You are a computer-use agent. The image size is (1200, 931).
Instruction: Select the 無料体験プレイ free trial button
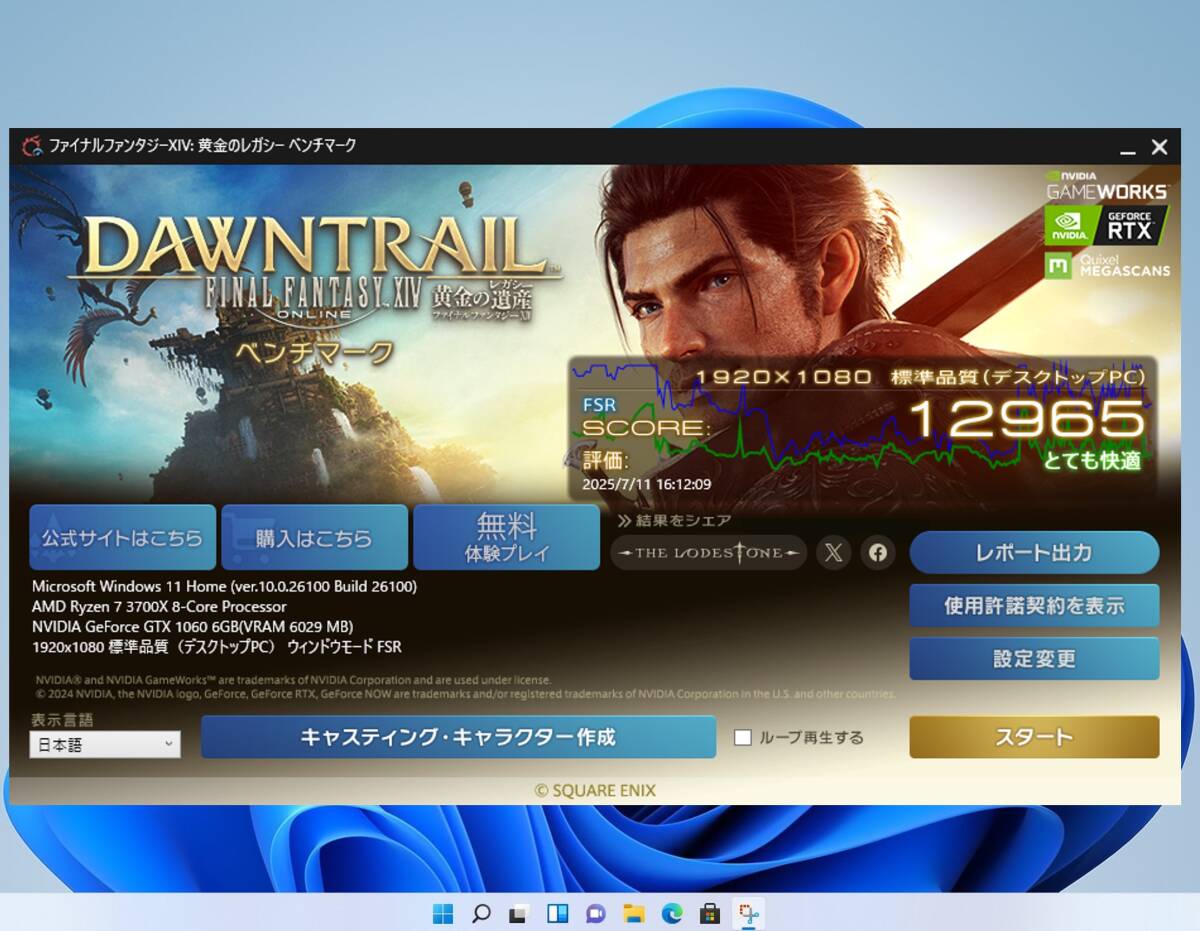[x=506, y=537]
